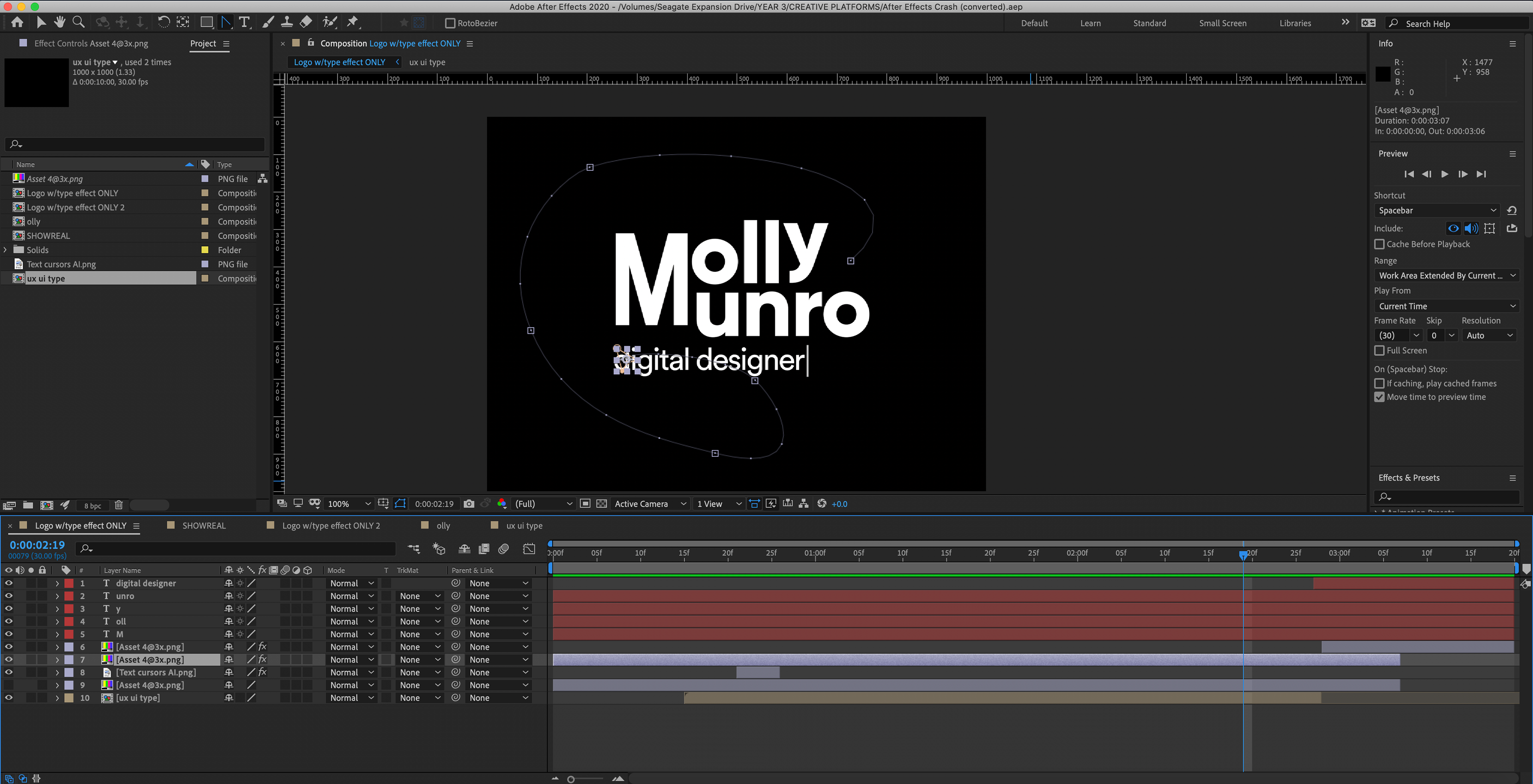The image size is (1533, 784).
Task: Expand the Solids folder
Action: (5, 250)
